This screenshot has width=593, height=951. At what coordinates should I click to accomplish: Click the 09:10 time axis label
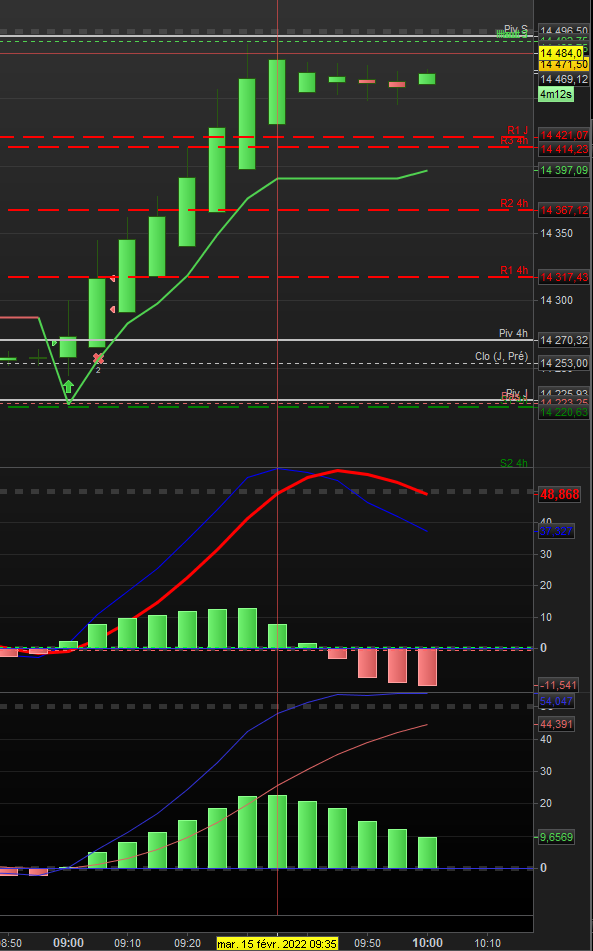pos(127,944)
